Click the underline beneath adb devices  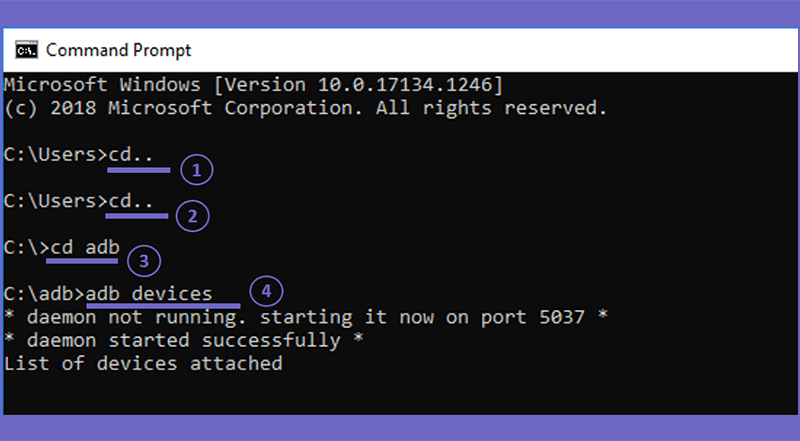pos(163,306)
